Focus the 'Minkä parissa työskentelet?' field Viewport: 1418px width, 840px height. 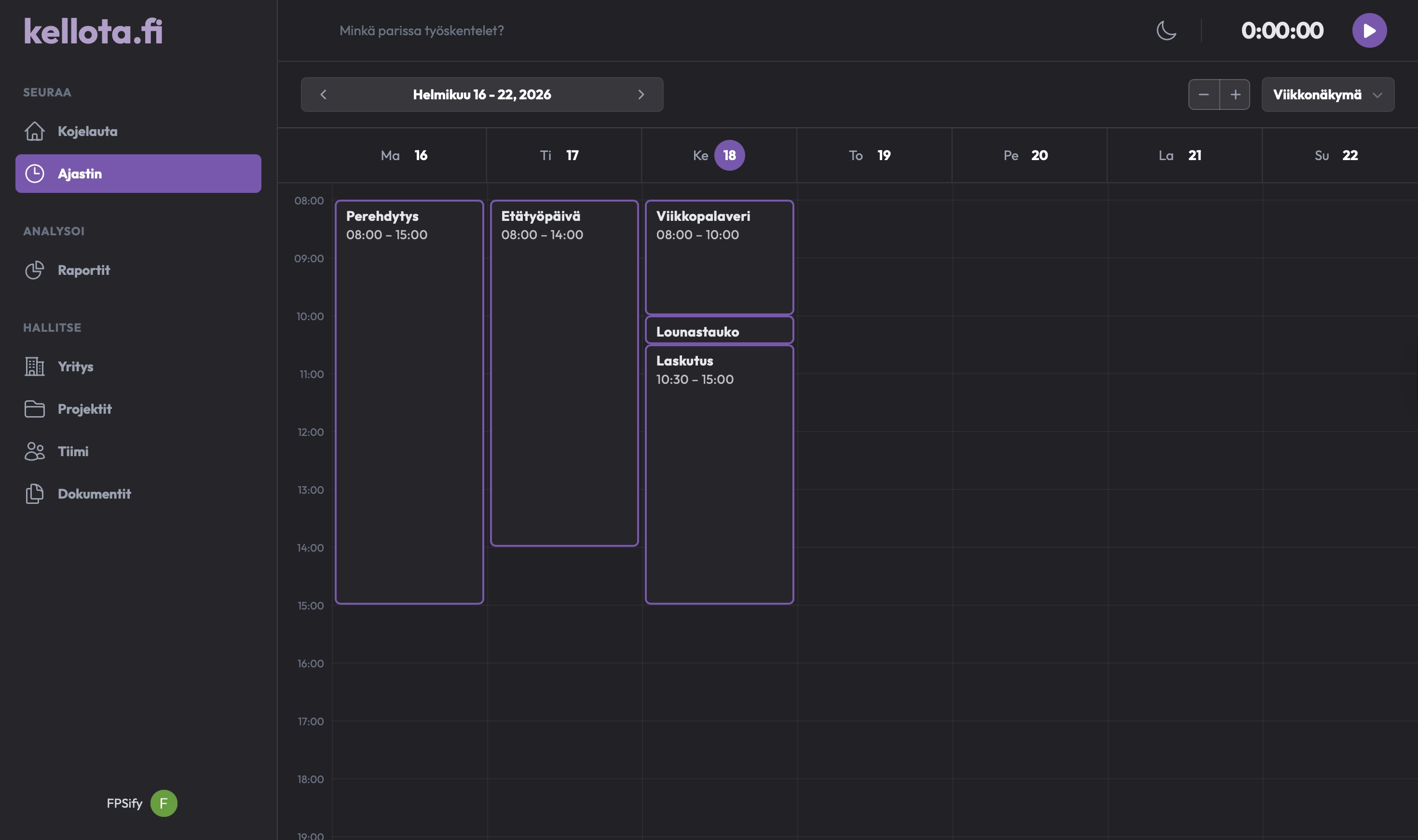[x=566, y=30]
